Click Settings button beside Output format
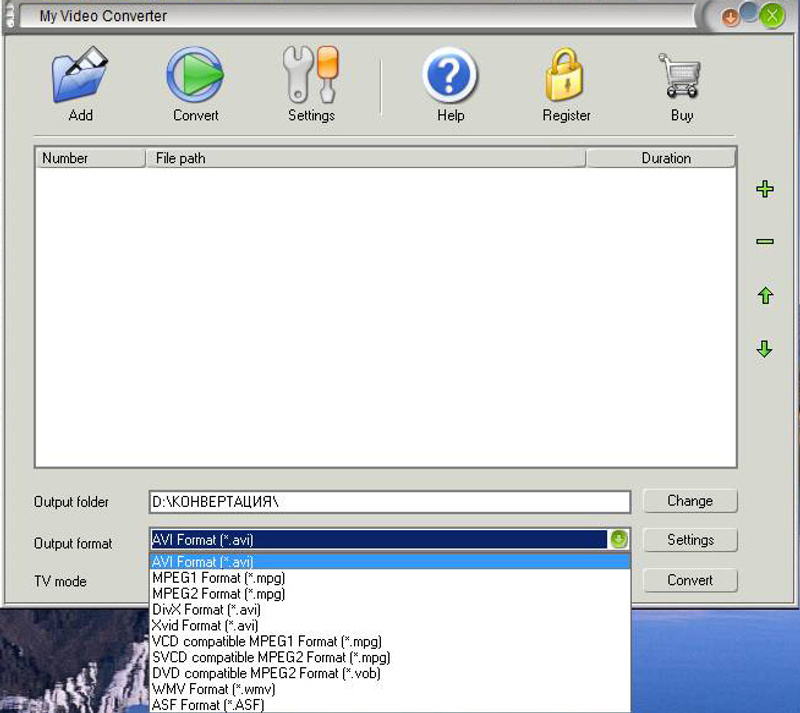 [690, 540]
